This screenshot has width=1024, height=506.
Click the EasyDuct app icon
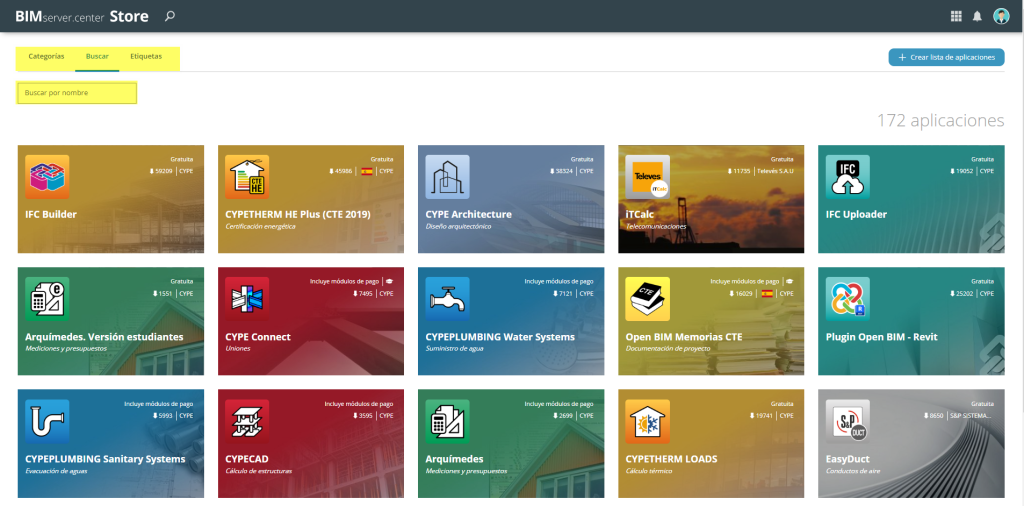847,421
